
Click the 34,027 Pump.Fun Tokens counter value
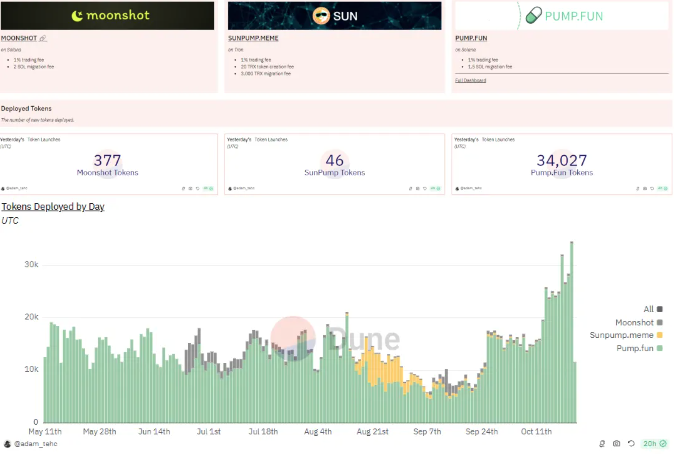point(561,161)
